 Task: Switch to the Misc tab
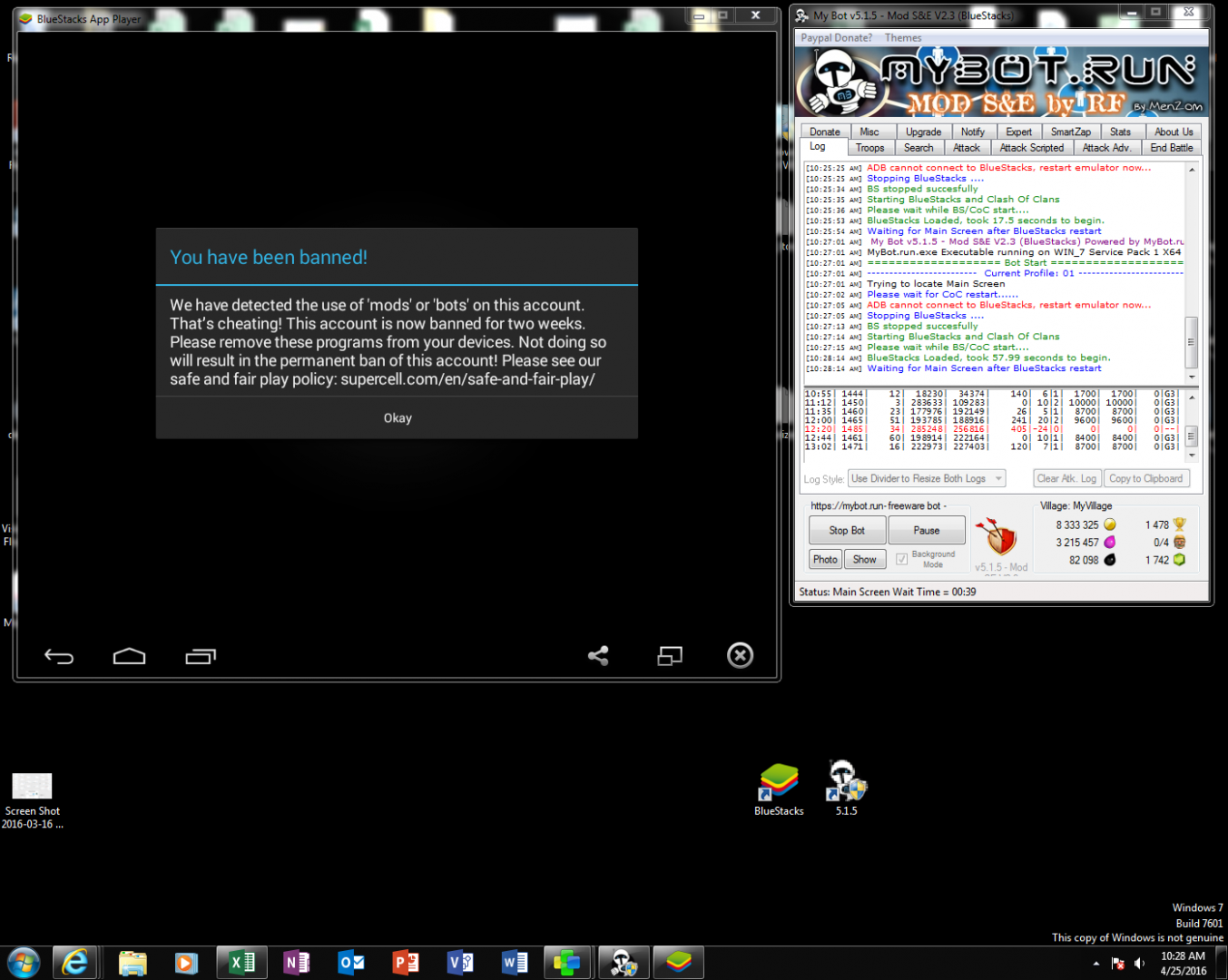869,132
